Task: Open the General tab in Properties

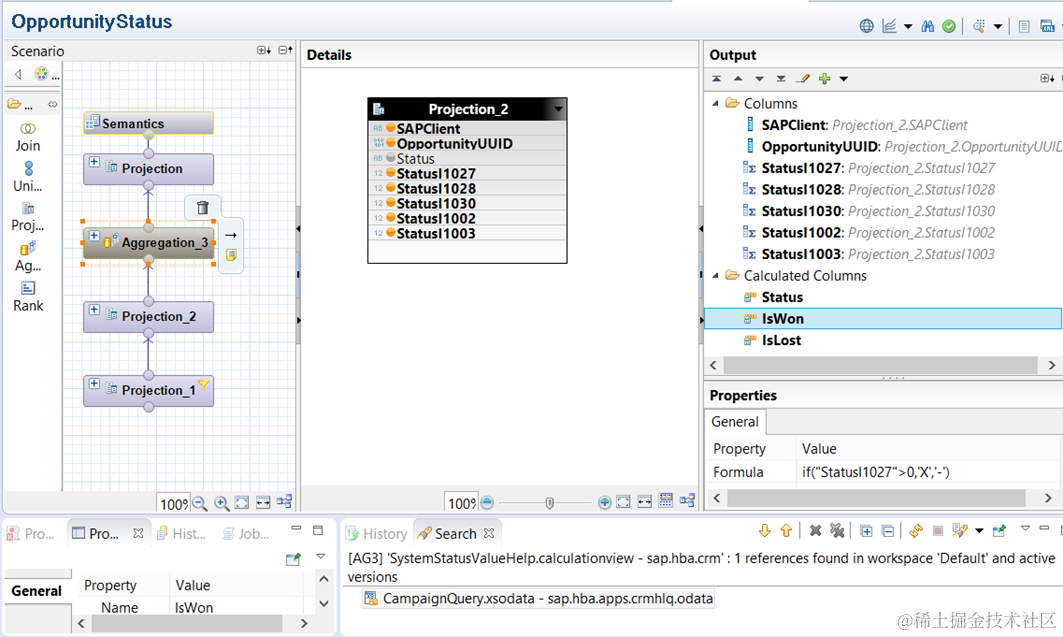Action: coord(735,422)
